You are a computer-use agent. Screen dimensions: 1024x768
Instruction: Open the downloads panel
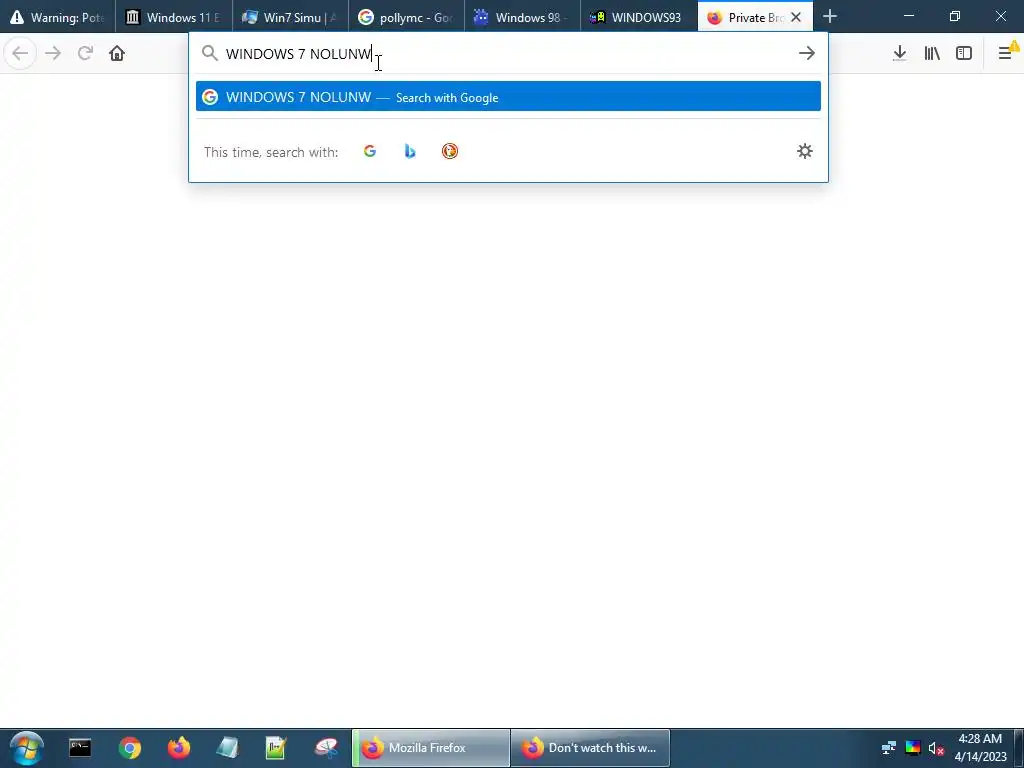(900, 53)
